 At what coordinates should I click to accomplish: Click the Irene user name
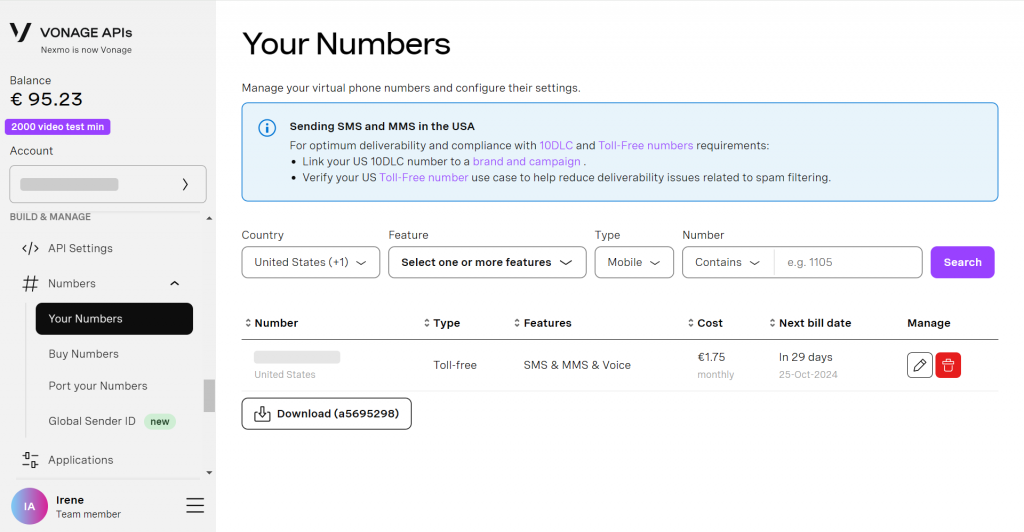pyautogui.click(x=70, y=500)
